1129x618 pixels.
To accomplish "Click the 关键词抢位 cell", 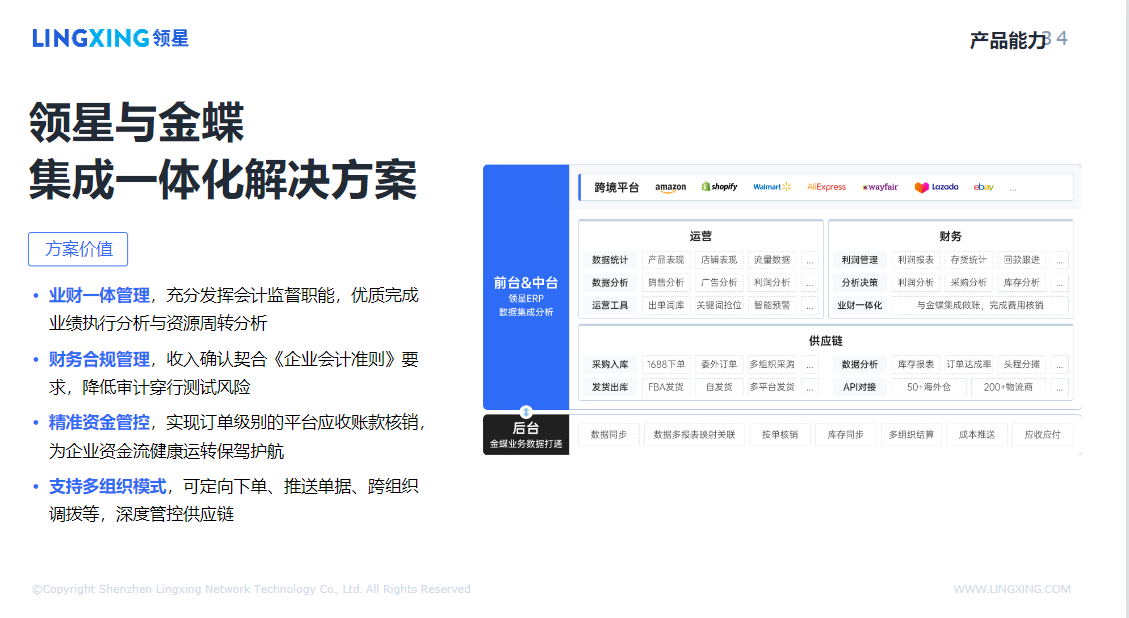I will [x=719, y=305].
